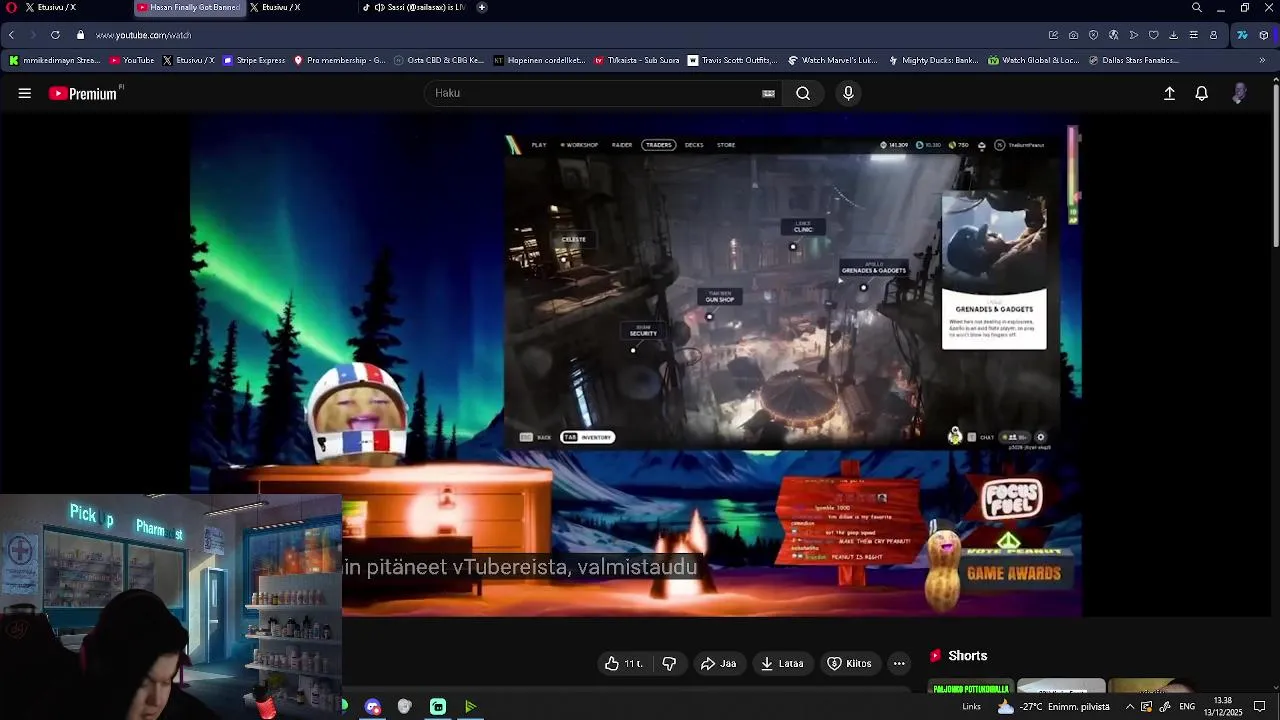Open the first Shorts thumbnail with green caption
Viewport: 1280px width, 720px height.
[x=971, y=687]
